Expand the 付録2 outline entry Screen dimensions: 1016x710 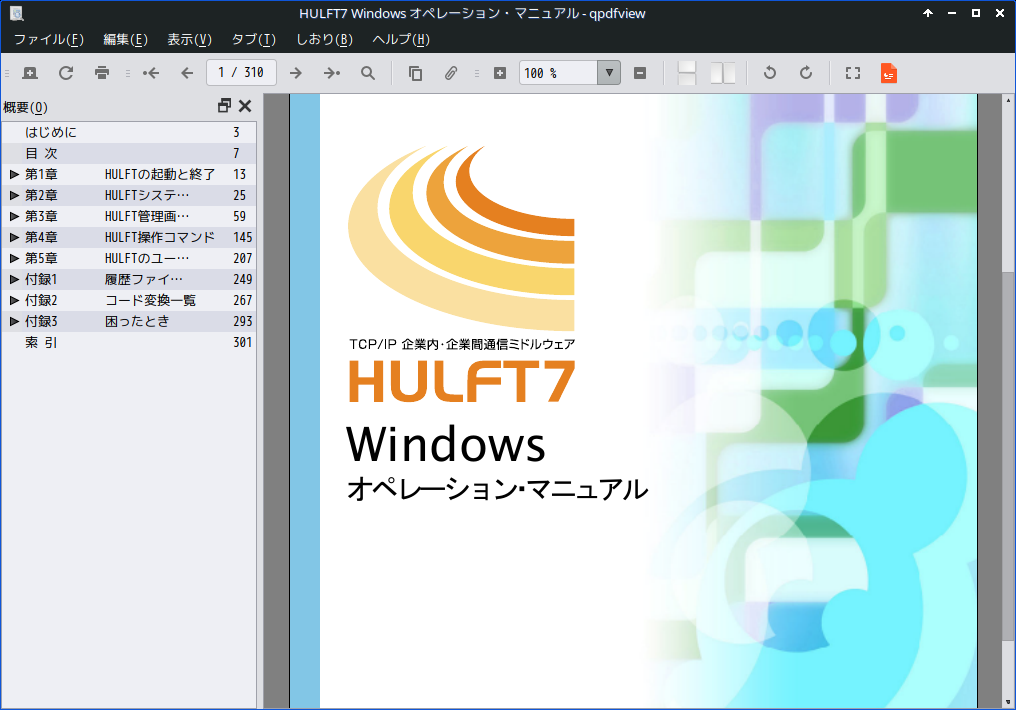[x=14, y=300]
